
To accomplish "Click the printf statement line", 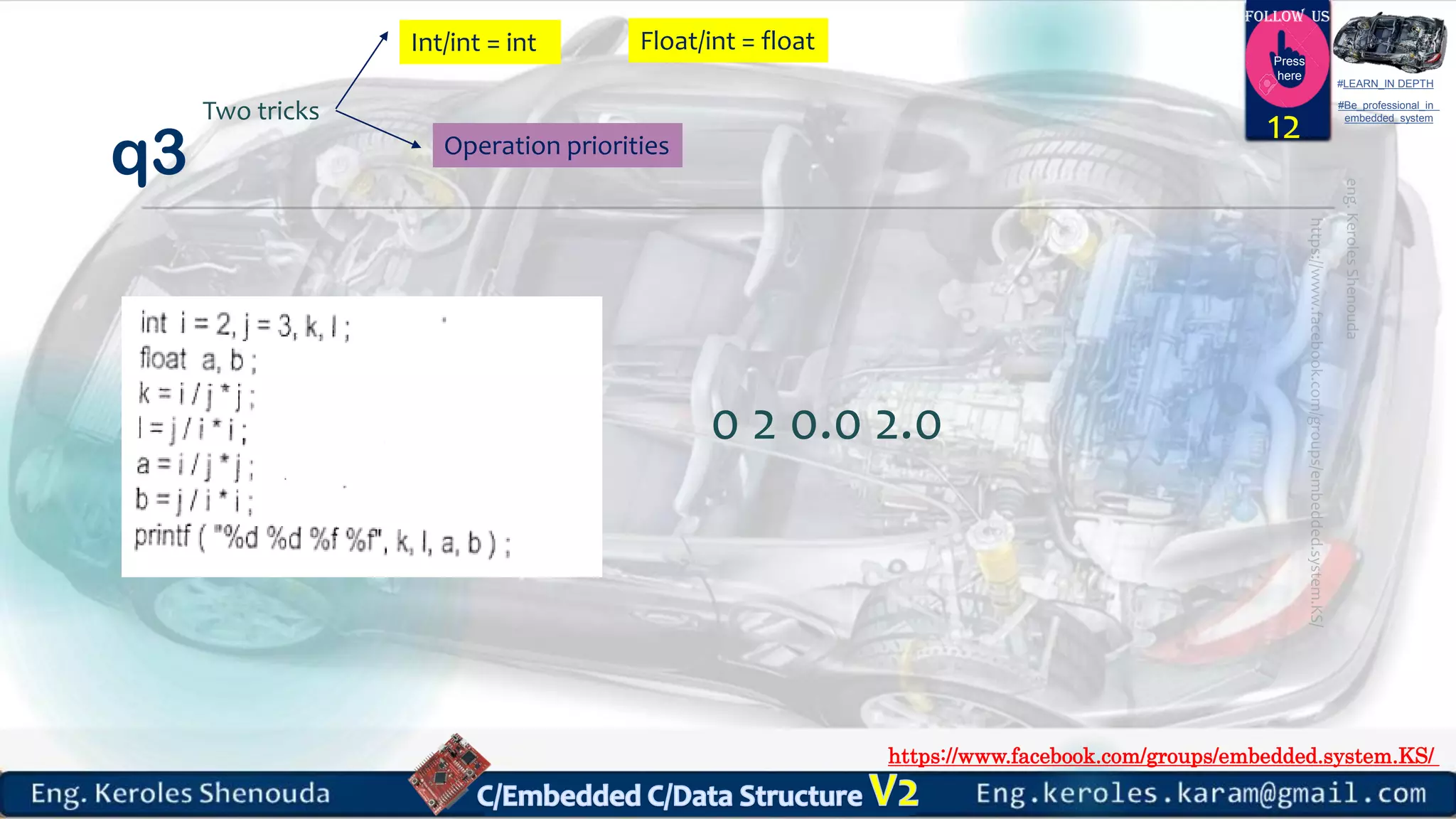I will 323,540.
